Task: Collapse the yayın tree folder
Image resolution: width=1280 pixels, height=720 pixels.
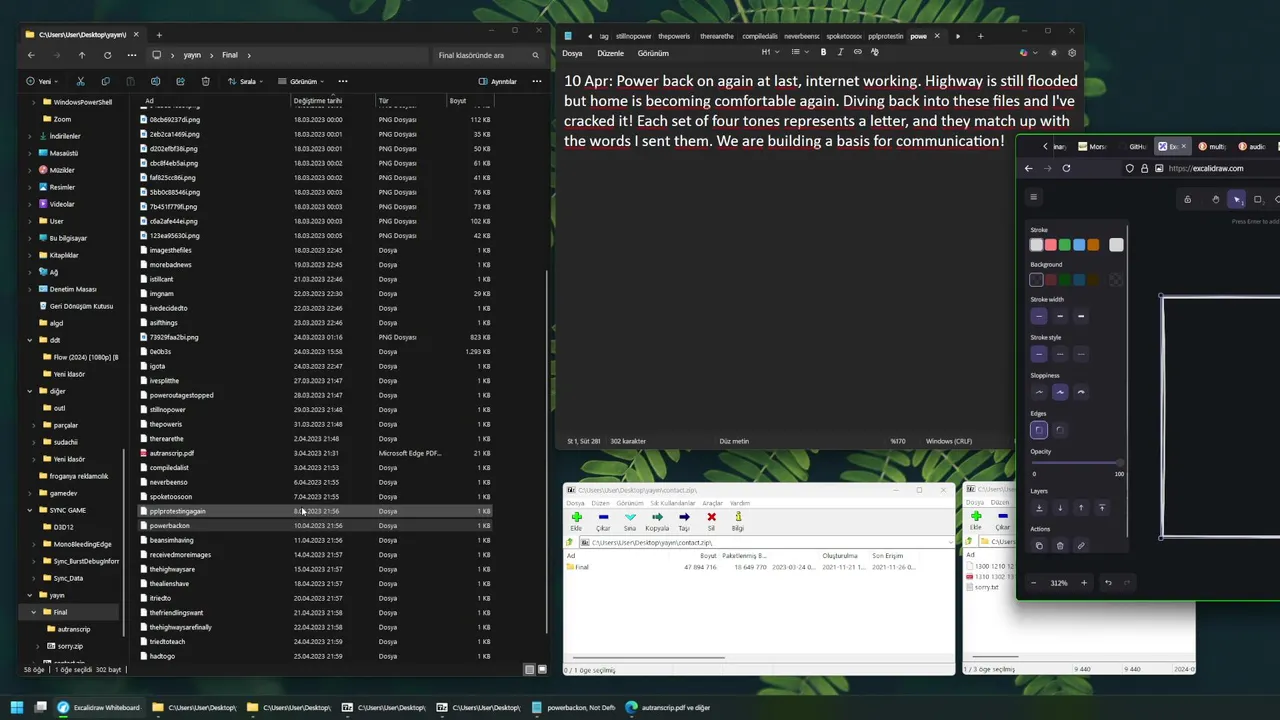Action: [x=30, y=595]
